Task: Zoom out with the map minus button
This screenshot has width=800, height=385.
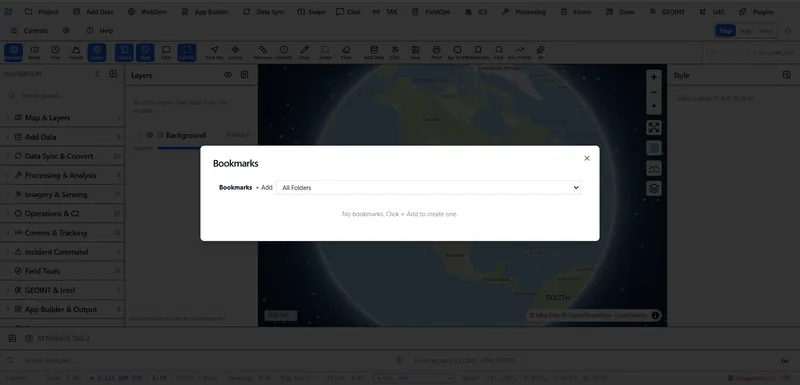Action: (x=654, y=93)
